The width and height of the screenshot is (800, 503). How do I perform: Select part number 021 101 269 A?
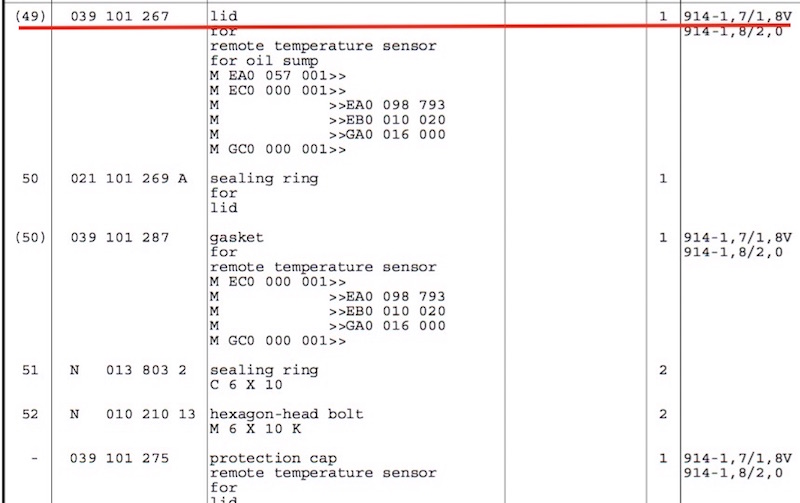click(x=128, y=179)
